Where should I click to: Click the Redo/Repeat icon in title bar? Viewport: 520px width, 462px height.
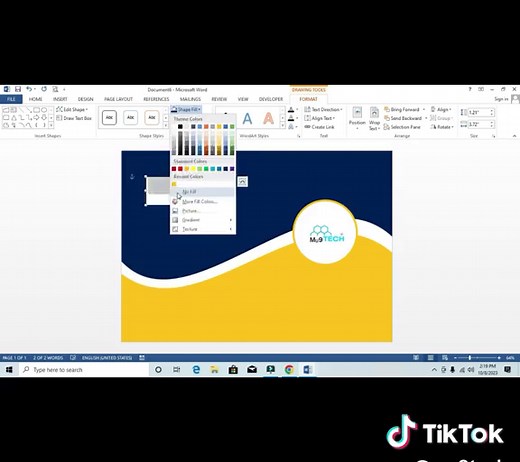point(44,89)
